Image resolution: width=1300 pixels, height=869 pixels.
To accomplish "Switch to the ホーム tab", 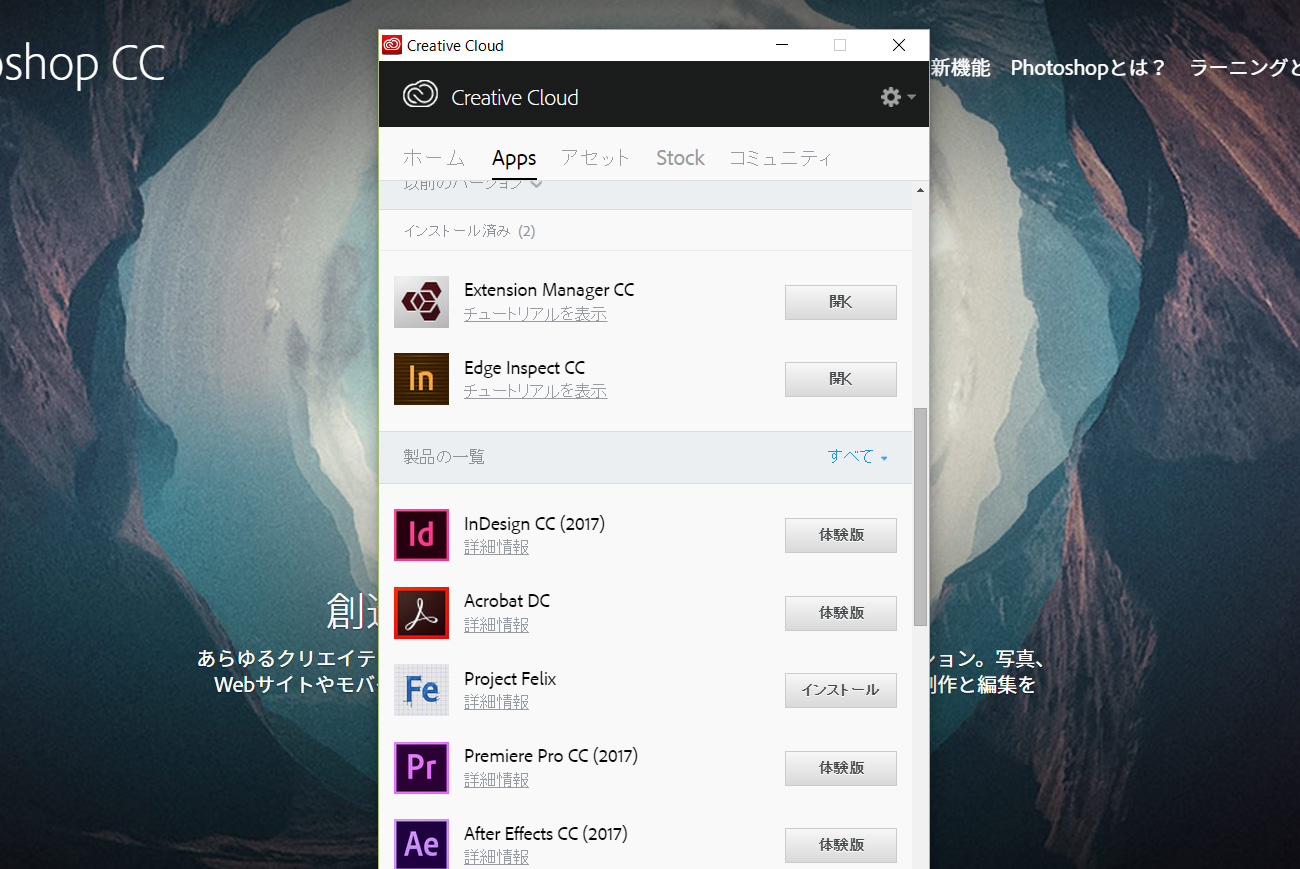I will (x=434, y=158).
